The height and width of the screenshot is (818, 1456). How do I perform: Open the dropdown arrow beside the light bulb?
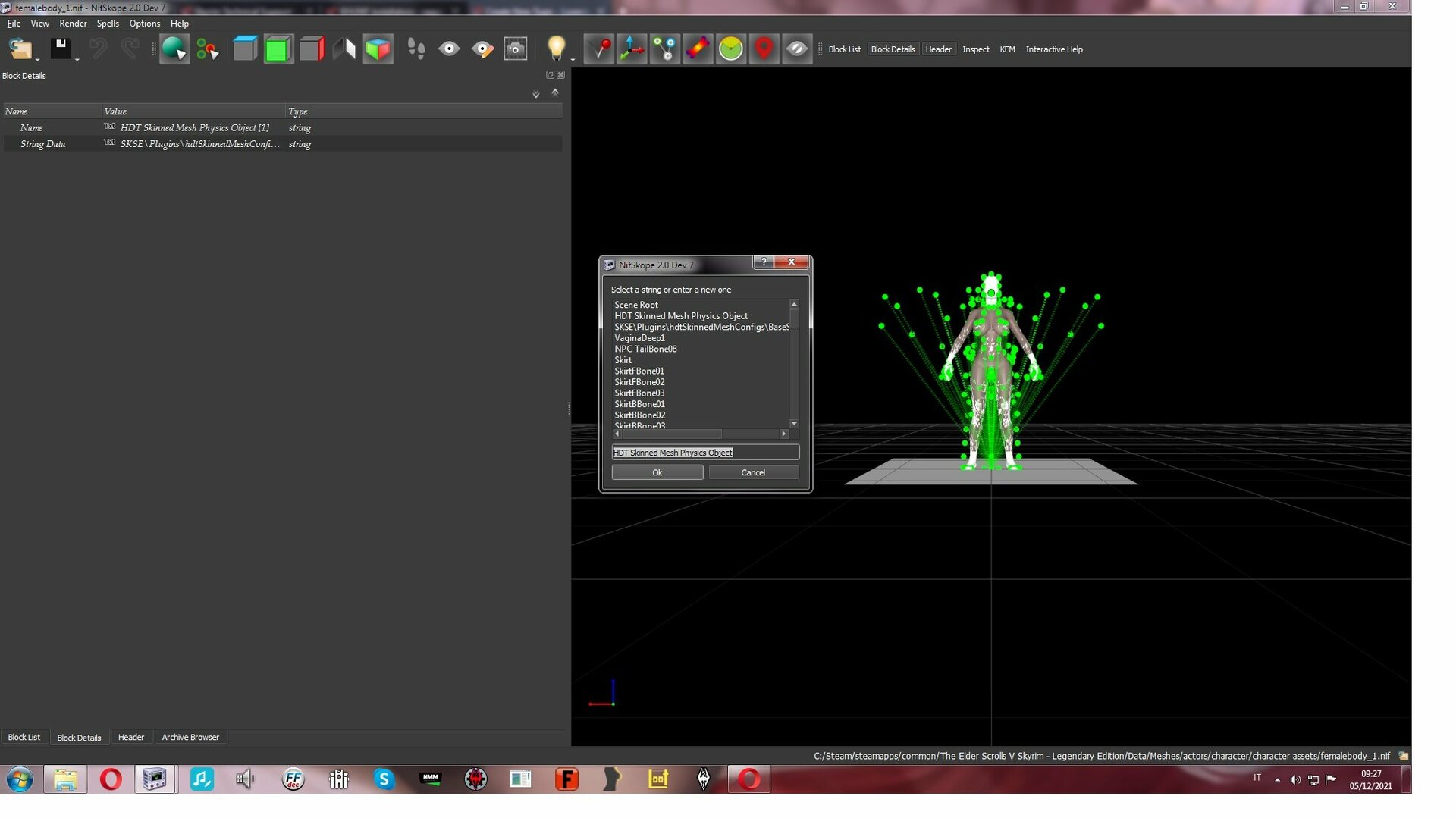[x=573, y=59]
